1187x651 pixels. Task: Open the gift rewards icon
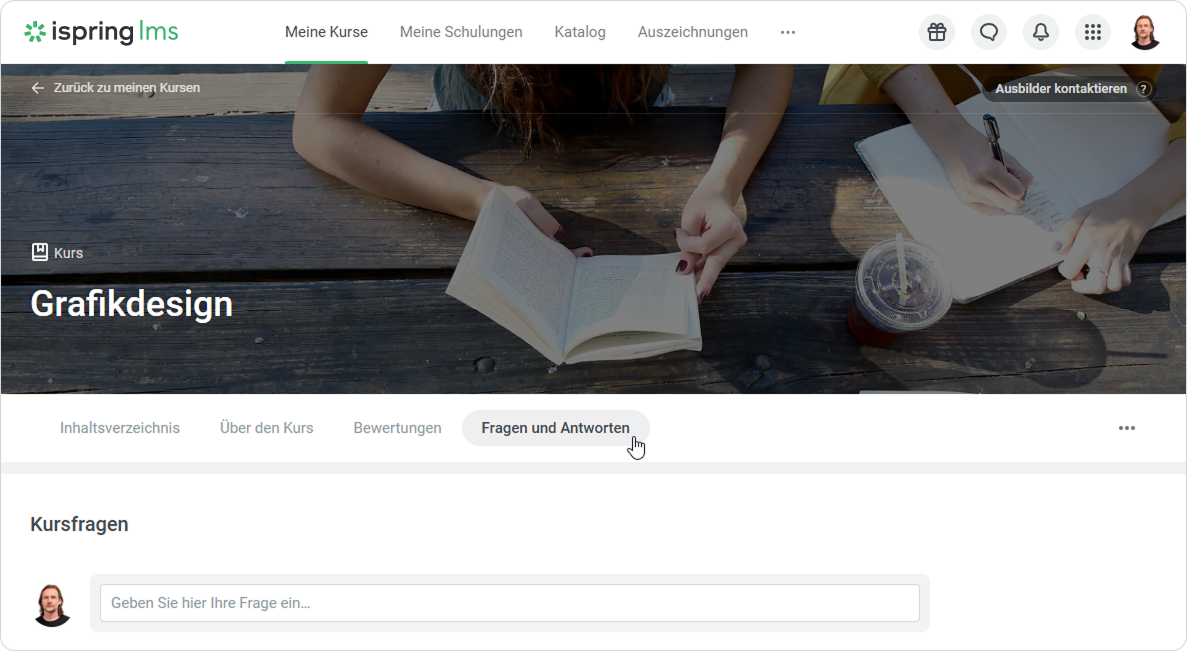coord(936,32)
